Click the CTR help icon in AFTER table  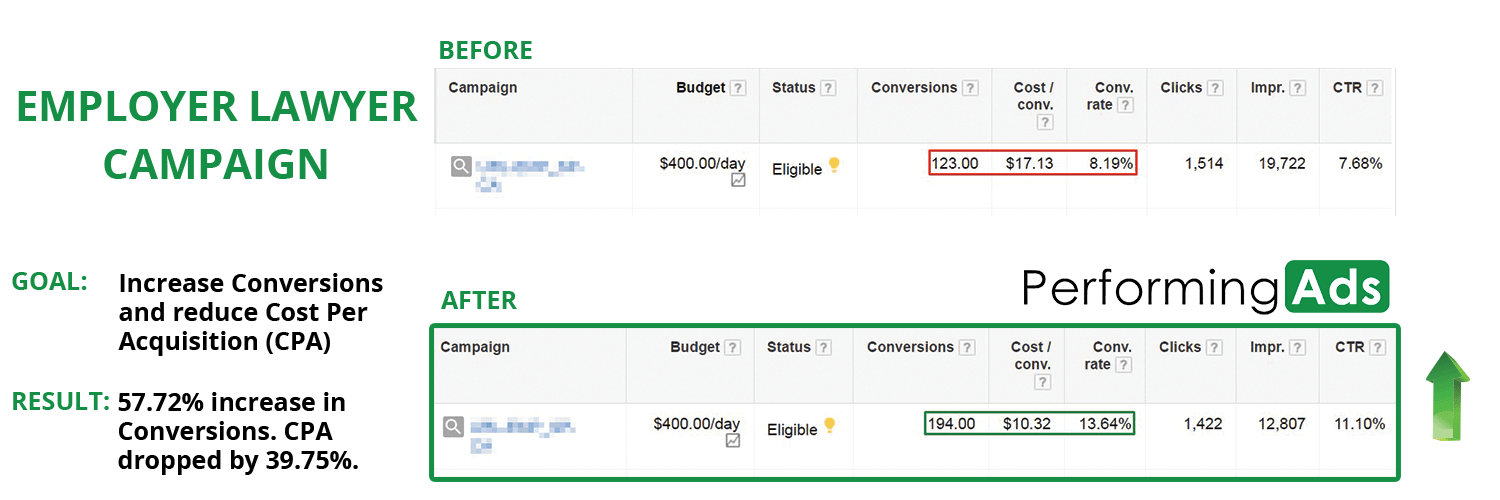[x=1375, y=348]
